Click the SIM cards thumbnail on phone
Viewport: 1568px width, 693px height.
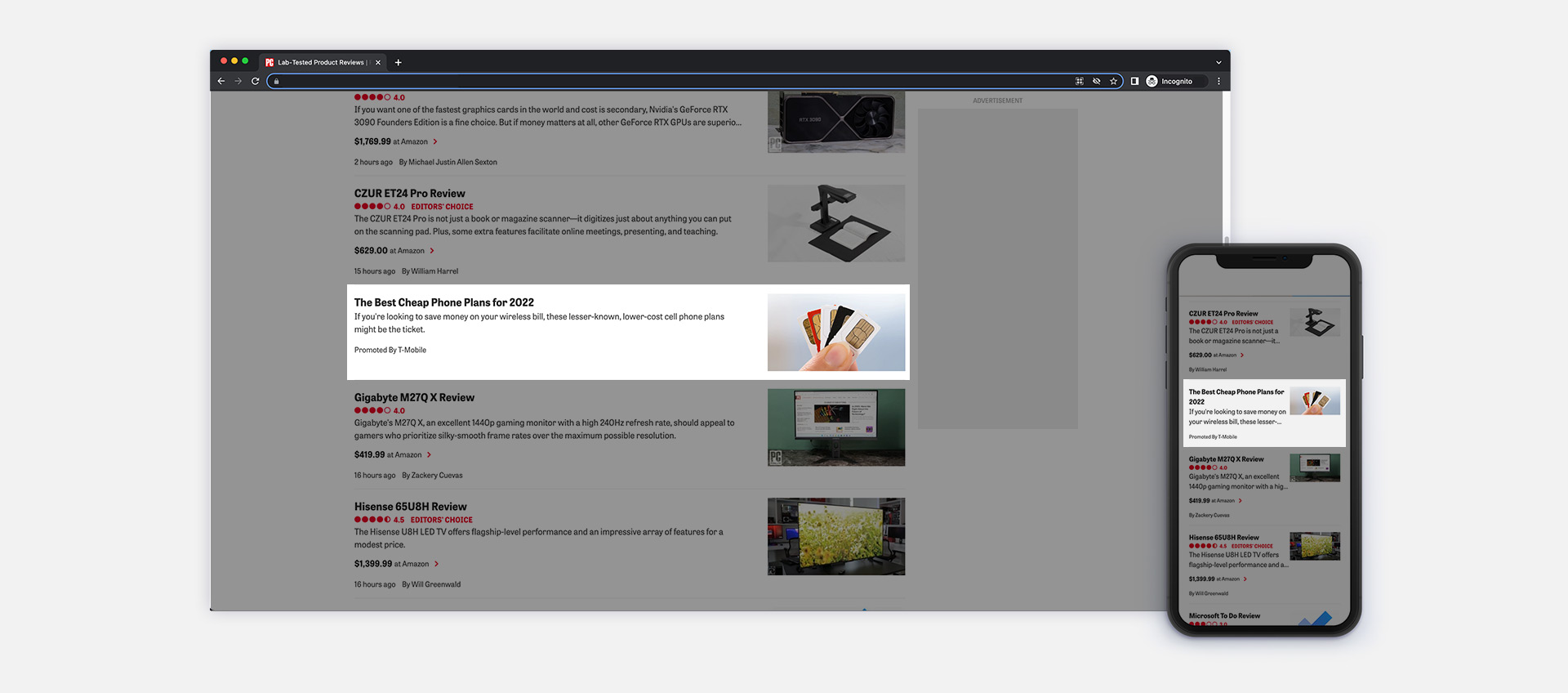coord(1315,401)
